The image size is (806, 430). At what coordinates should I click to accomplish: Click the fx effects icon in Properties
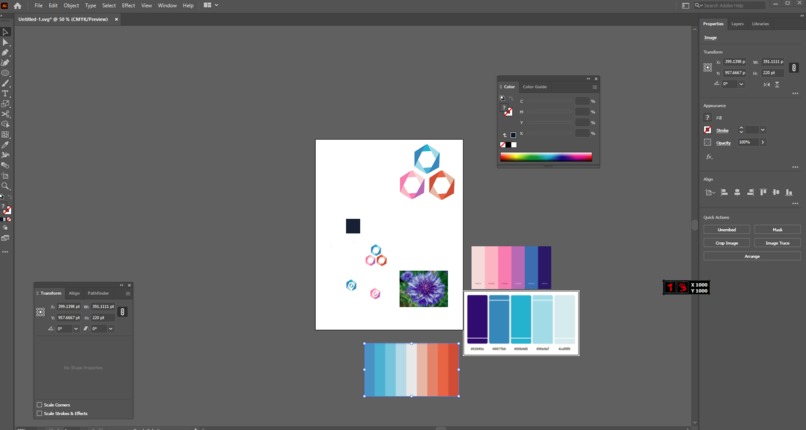(x=709, y=157)
